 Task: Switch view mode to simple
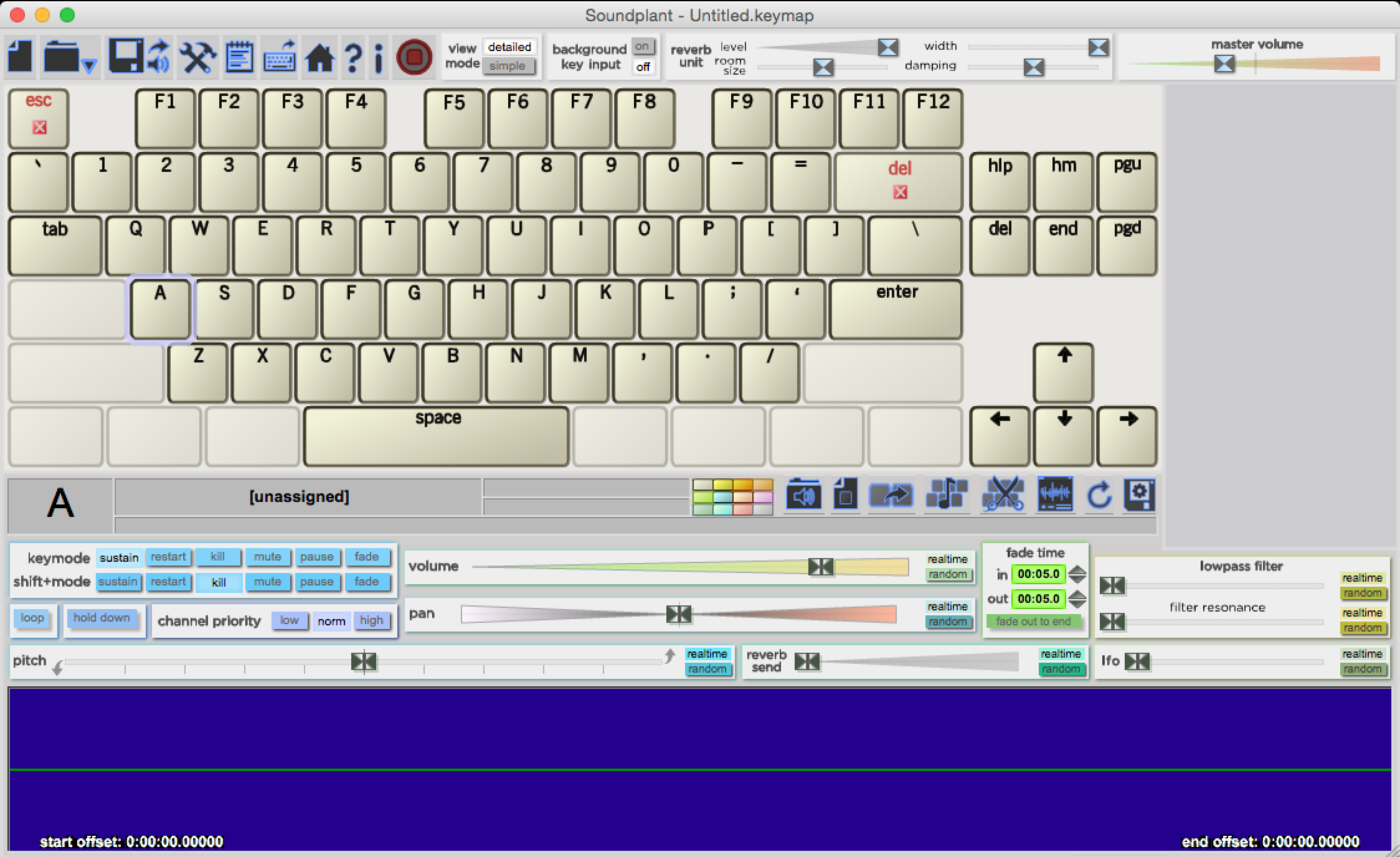509,66
